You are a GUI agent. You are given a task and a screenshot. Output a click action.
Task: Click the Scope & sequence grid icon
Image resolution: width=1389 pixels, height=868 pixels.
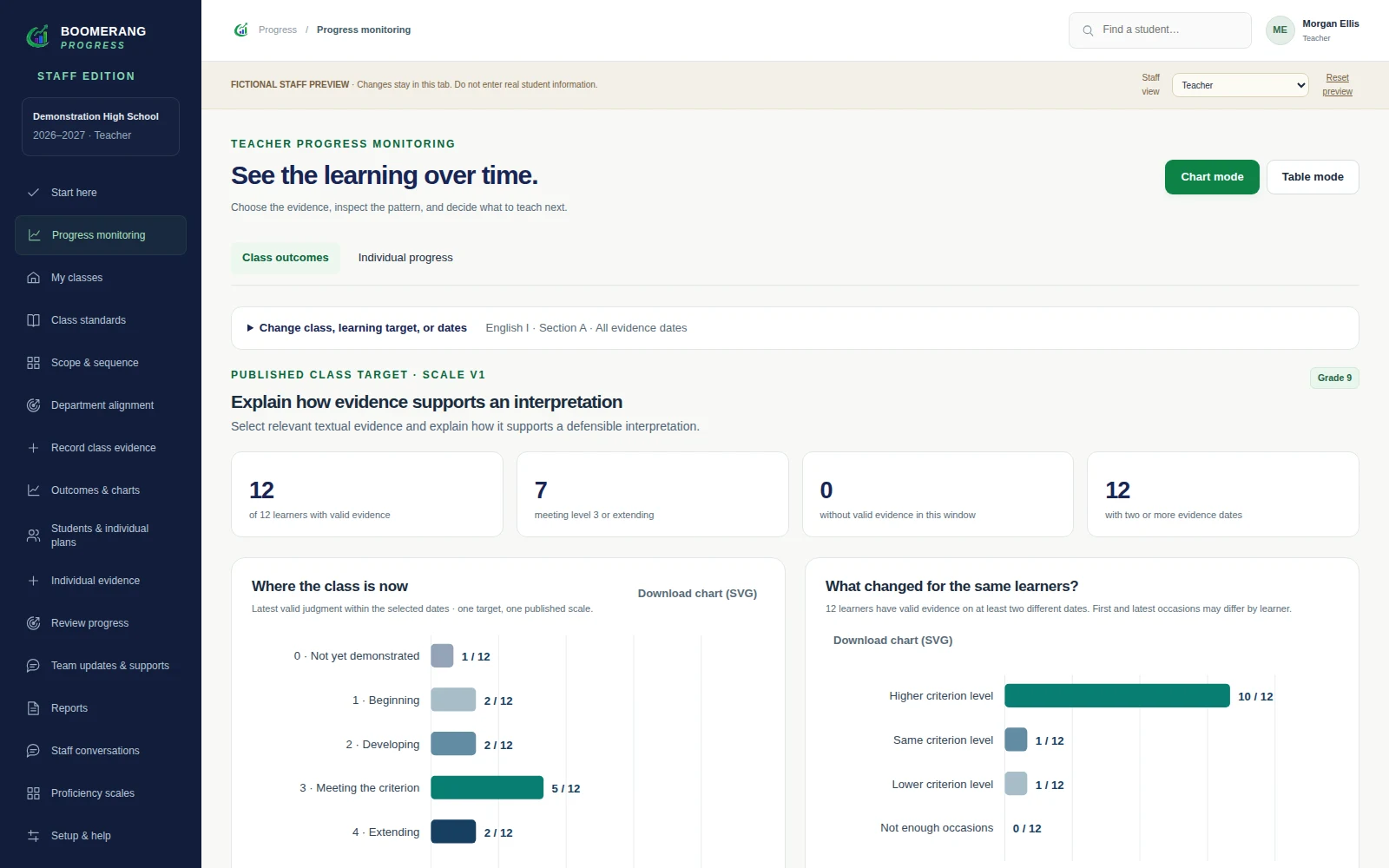click(x=33, y=363)
